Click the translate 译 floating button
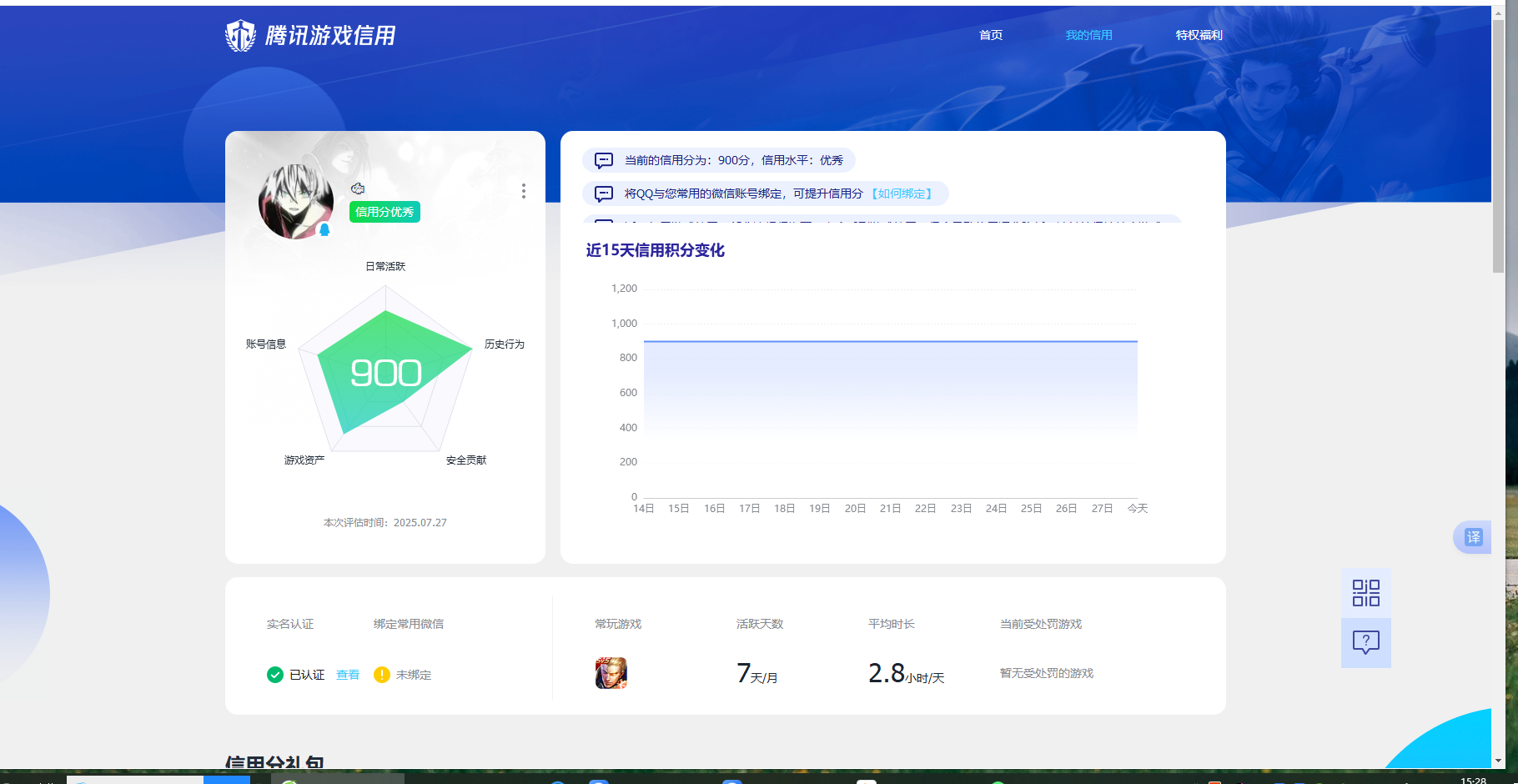The width and height of the screenshot is (1518, 784). click(x=1473, y=537)
